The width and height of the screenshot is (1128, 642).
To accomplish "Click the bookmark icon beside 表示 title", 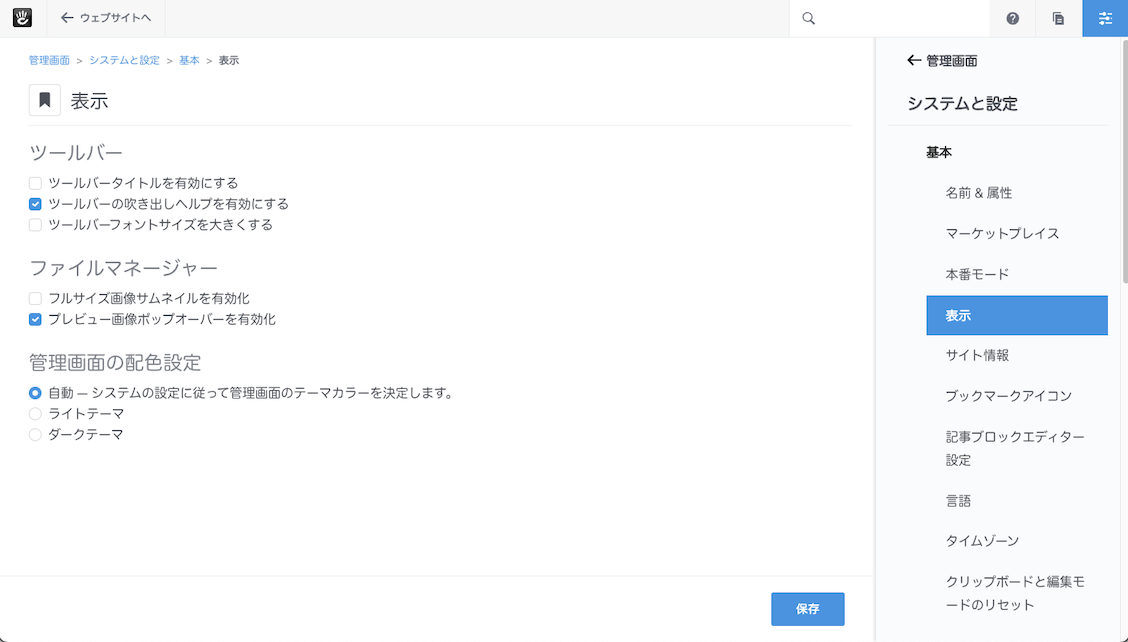I will pos(45,100).
